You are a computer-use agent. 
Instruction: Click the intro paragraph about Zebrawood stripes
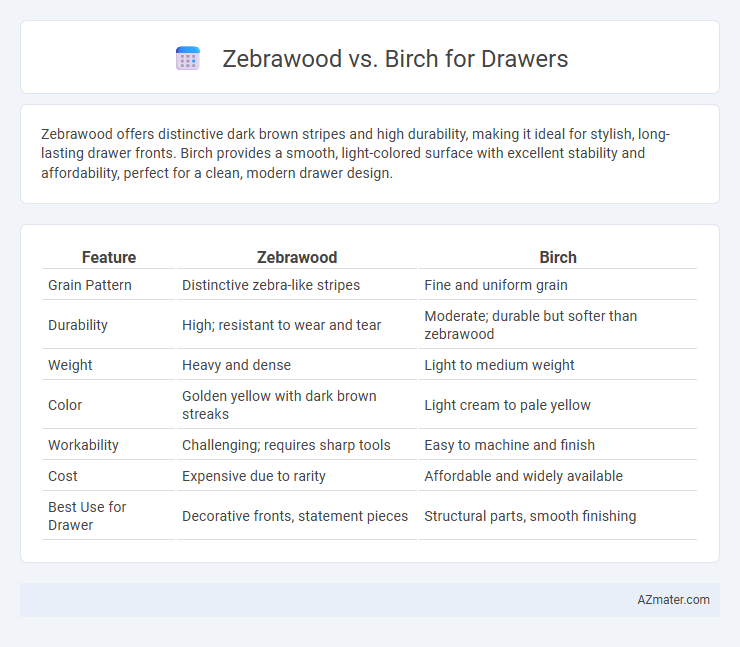click(355, 153)
